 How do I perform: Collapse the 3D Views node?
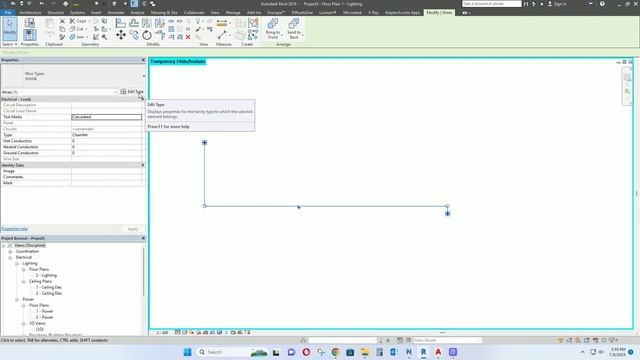click(23, 323)
